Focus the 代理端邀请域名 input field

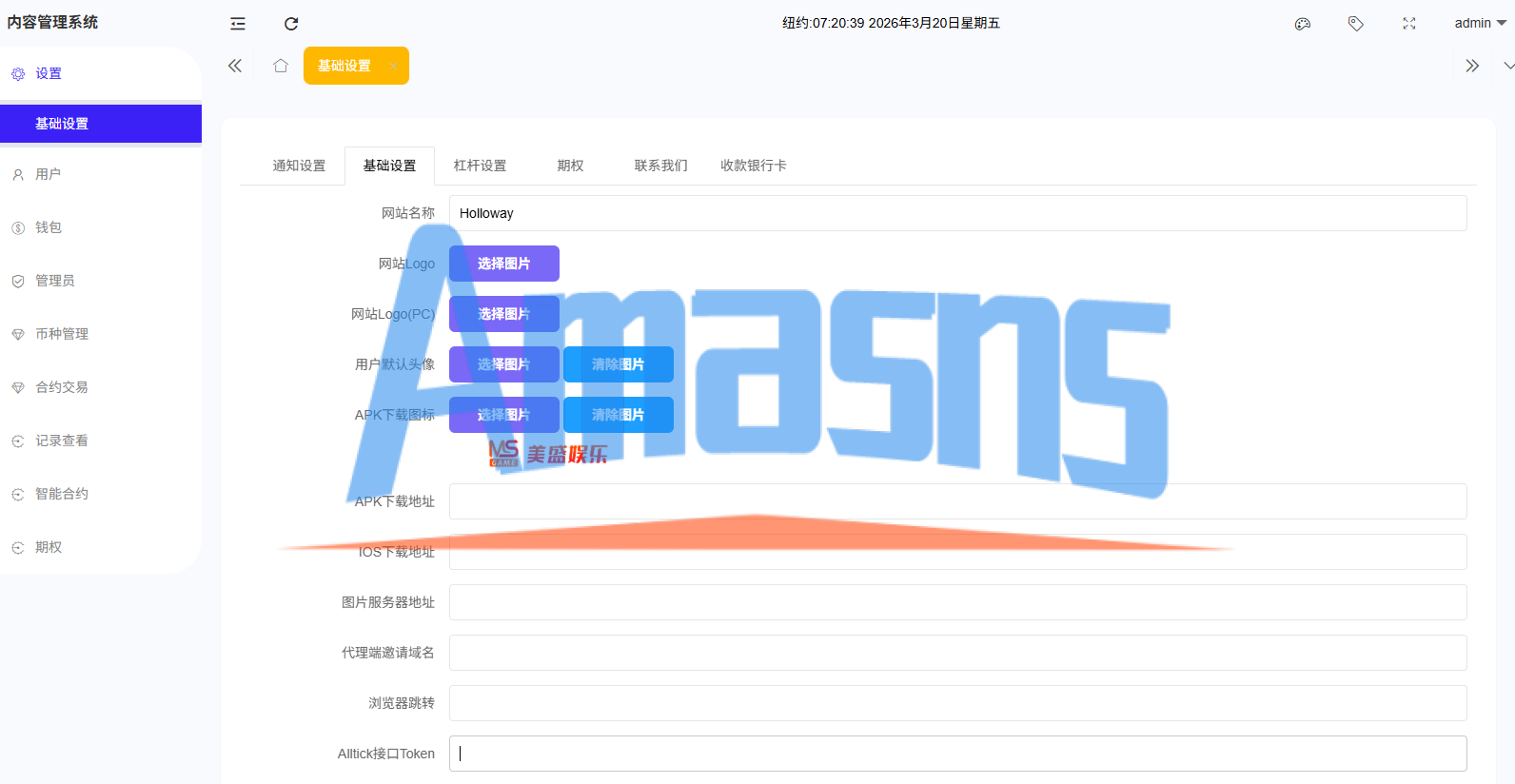pos(957,653)
